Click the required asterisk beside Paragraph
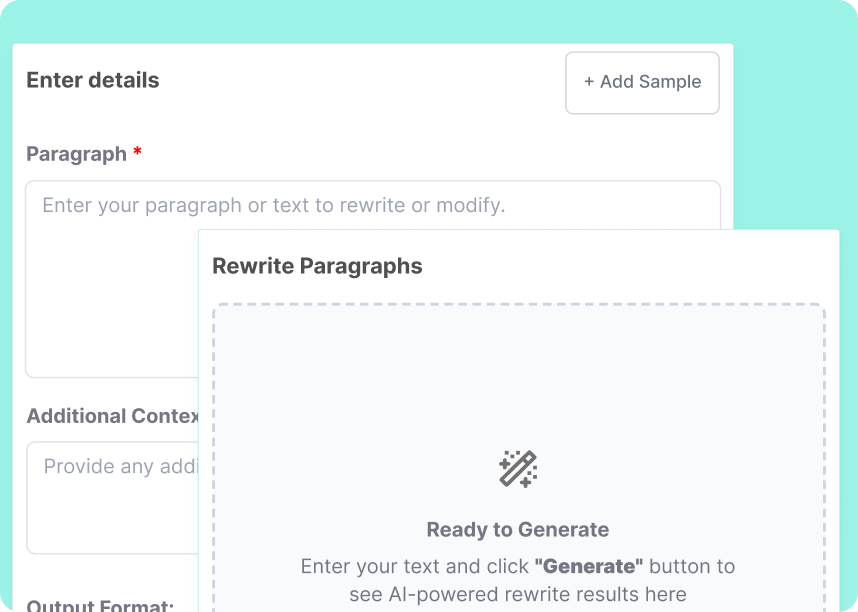 [137, 153]
